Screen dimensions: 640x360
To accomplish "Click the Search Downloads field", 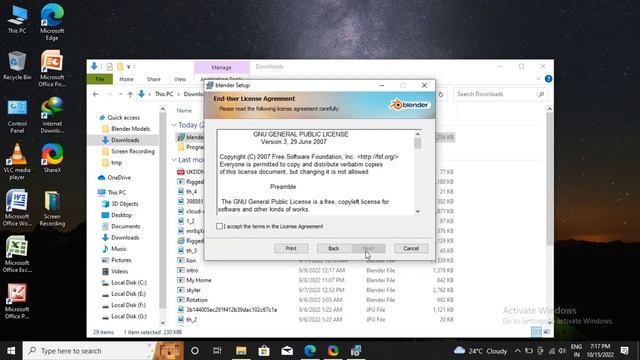I will pyautogui.click(x=500, y=94).
